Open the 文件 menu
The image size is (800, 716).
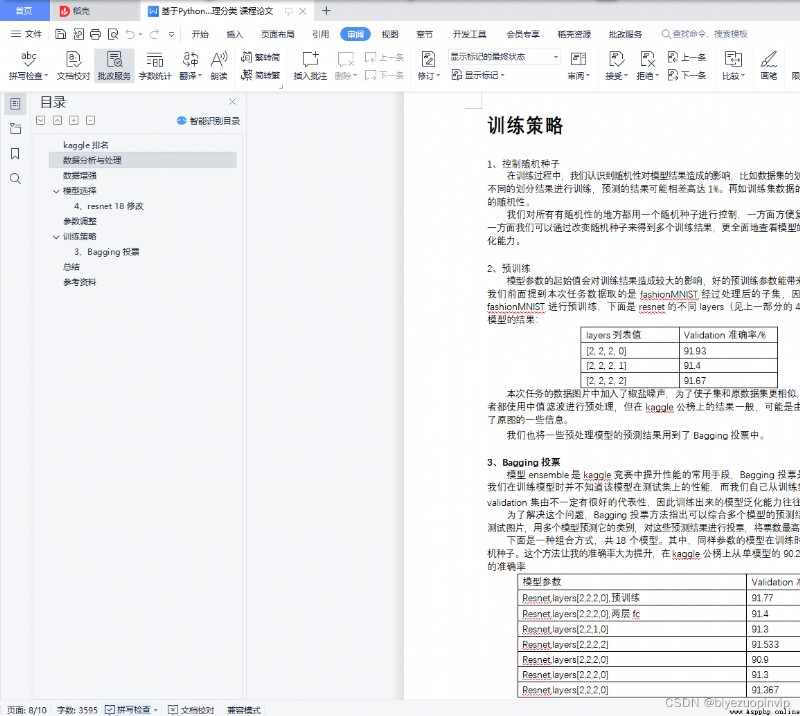coord(26,34)
